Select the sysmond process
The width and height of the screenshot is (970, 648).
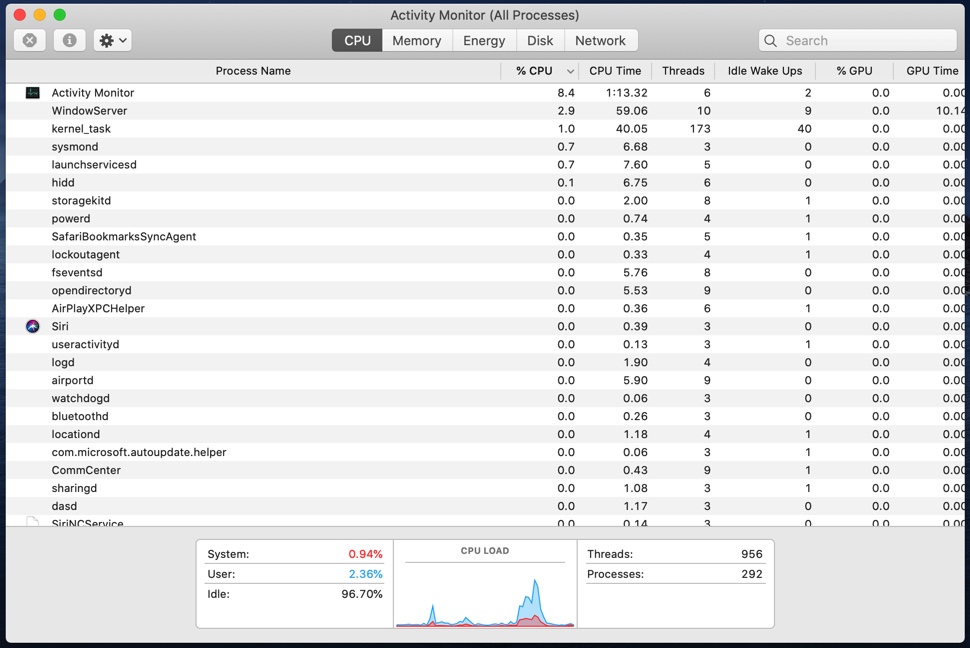tap(485, 147)
